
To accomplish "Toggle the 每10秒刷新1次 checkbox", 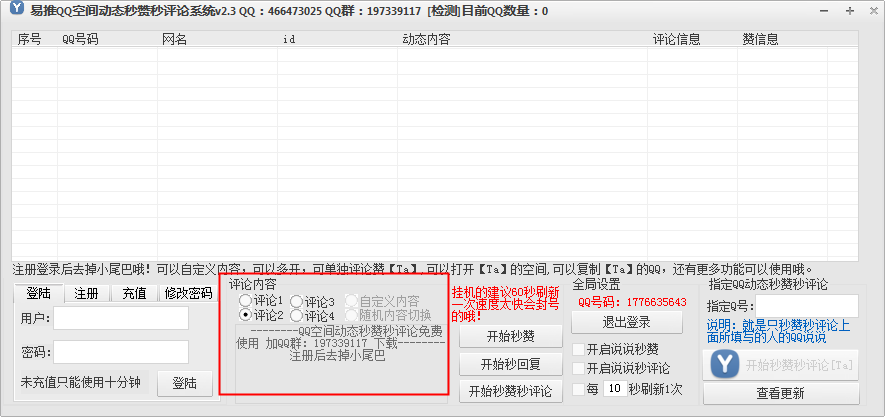I will click(x=579, y=389).
